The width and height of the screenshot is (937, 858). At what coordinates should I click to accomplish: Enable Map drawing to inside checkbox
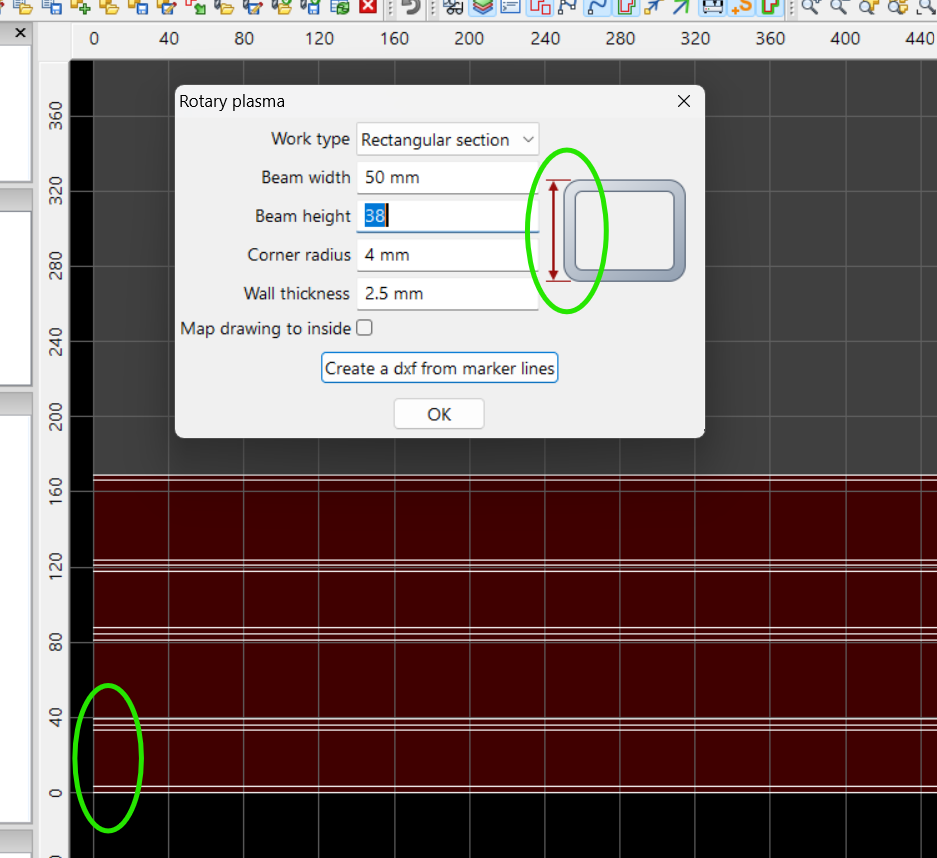click(x=364, y=328)
